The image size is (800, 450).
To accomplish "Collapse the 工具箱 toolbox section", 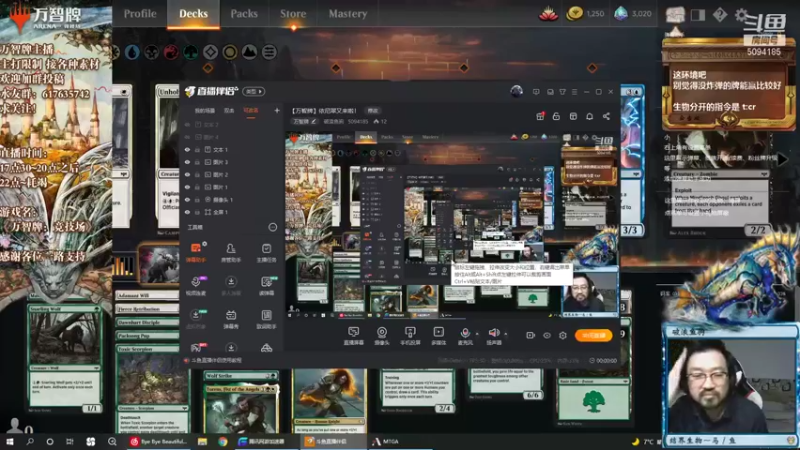I will (272, 227).
